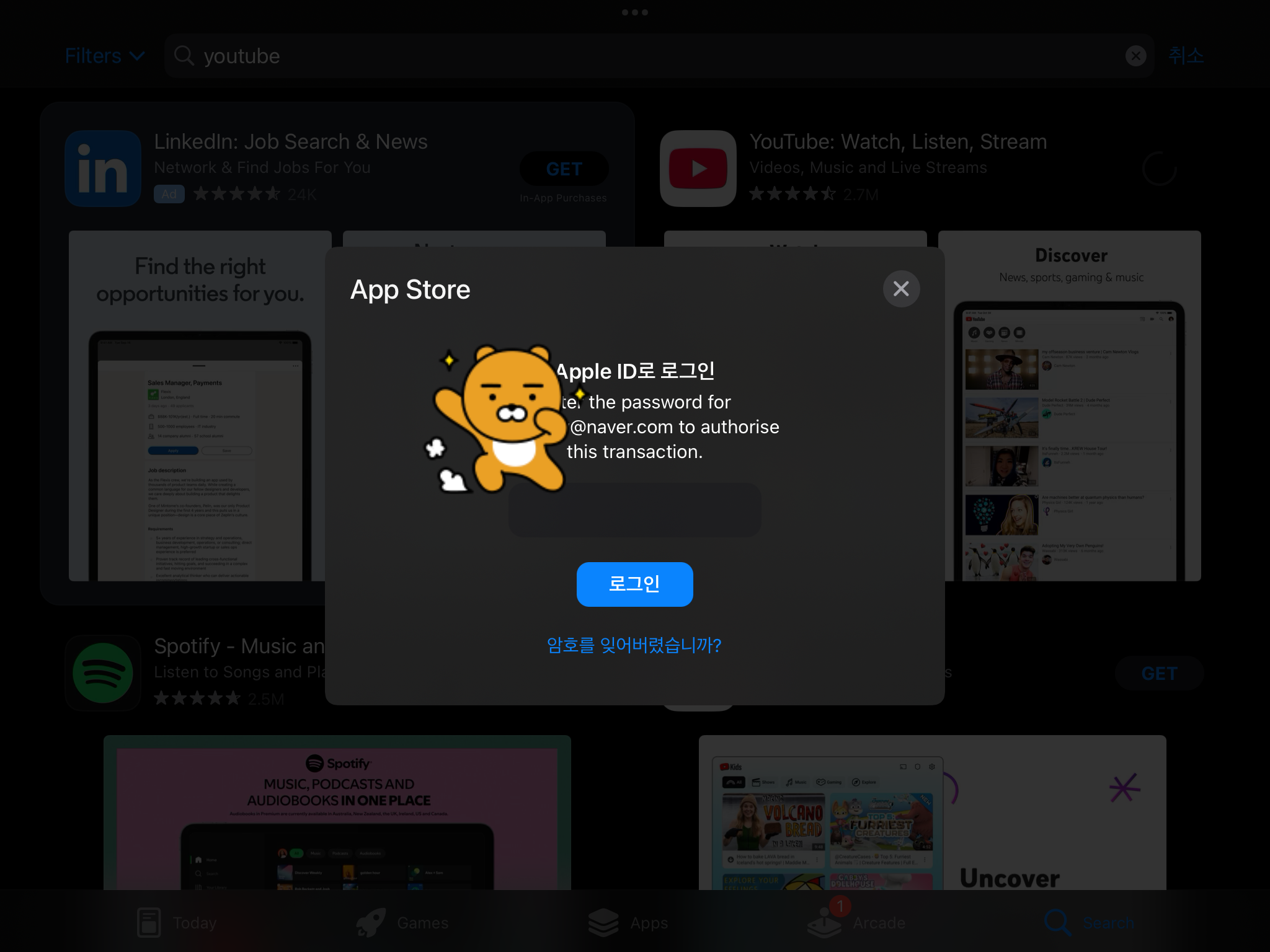The image size is (1270, 952).
Task: Open LinkedIn 'Find the right opportunities' screenshot
Action: (200, 406)
